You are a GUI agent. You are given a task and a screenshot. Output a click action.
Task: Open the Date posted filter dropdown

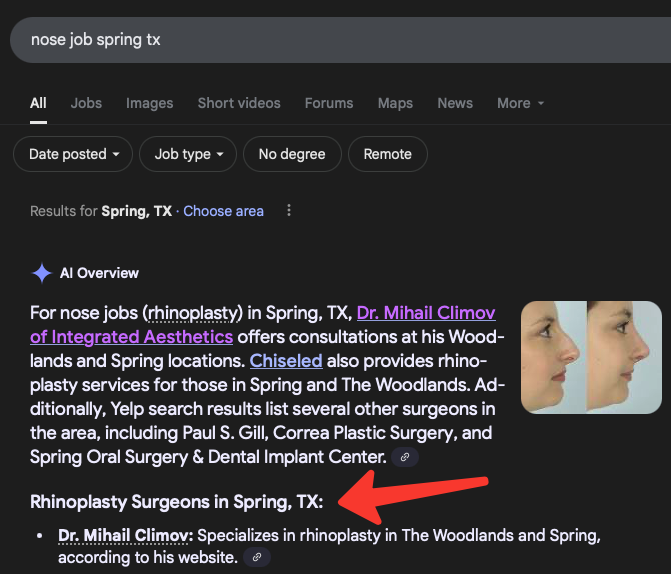(73, 154)
